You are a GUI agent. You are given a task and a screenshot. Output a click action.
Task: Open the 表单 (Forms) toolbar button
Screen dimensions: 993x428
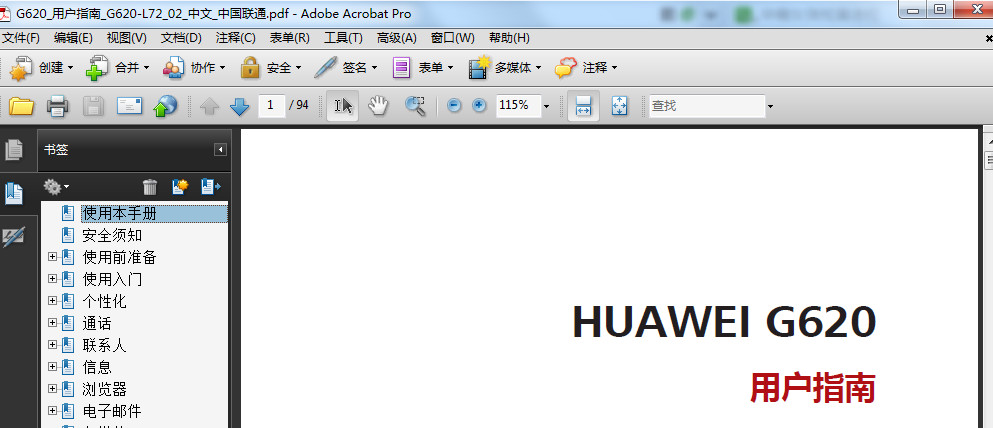pyautogui.click(x=422, y=68)
